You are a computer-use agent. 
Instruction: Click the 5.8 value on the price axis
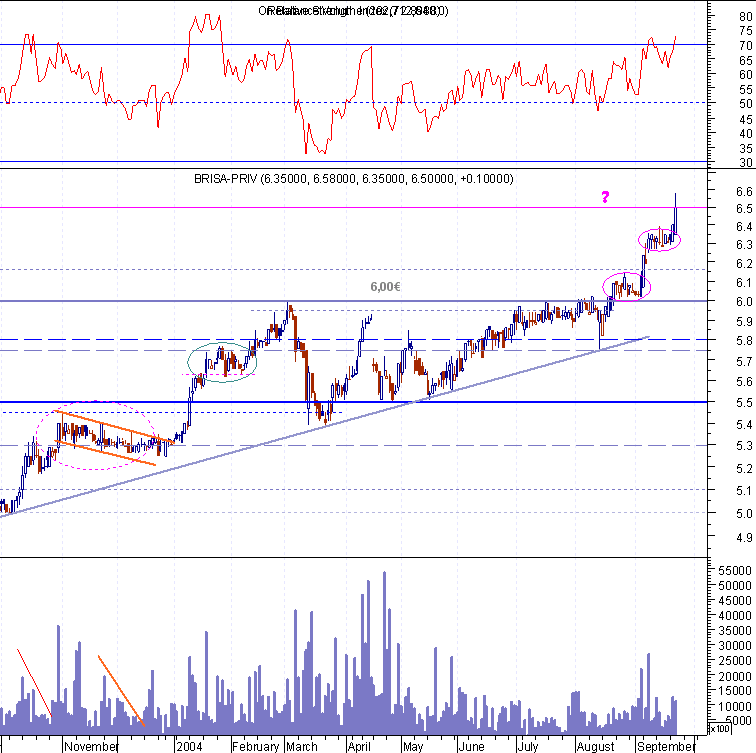tap(744, 340)
